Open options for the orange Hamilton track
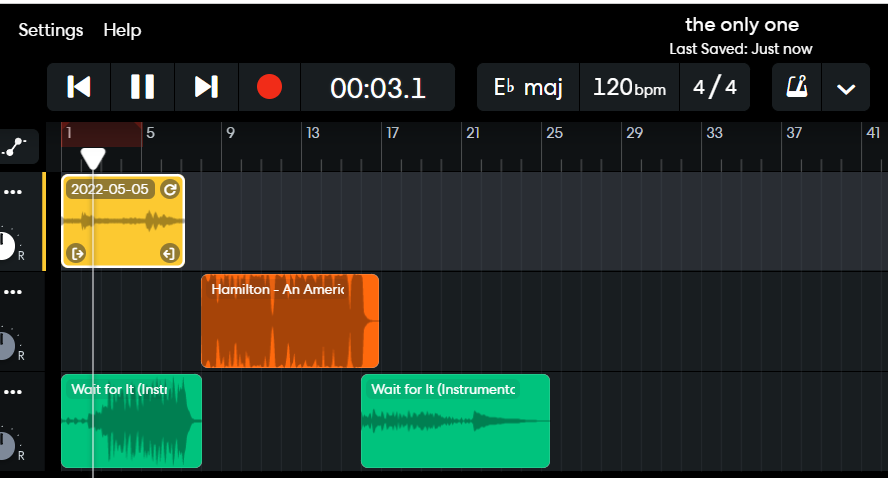888x478 pixels. (x=13, y=292)
